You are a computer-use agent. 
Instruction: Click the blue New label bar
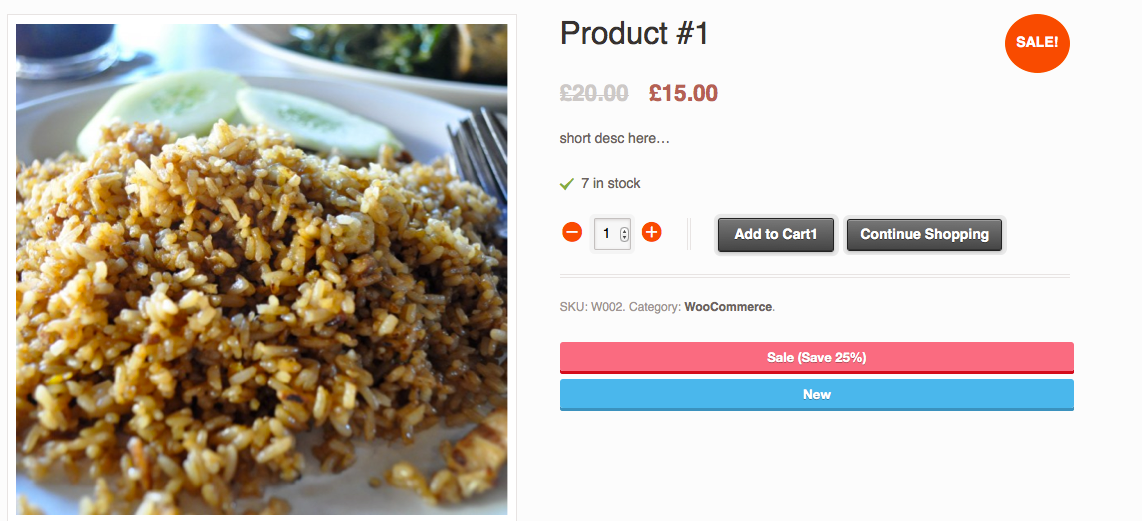click(816, 394)
